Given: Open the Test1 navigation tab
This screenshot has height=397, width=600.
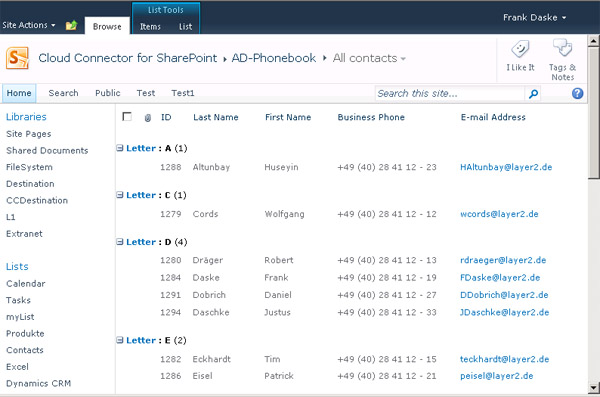Looking at the screenshot, I should click(x=183, y=93).
